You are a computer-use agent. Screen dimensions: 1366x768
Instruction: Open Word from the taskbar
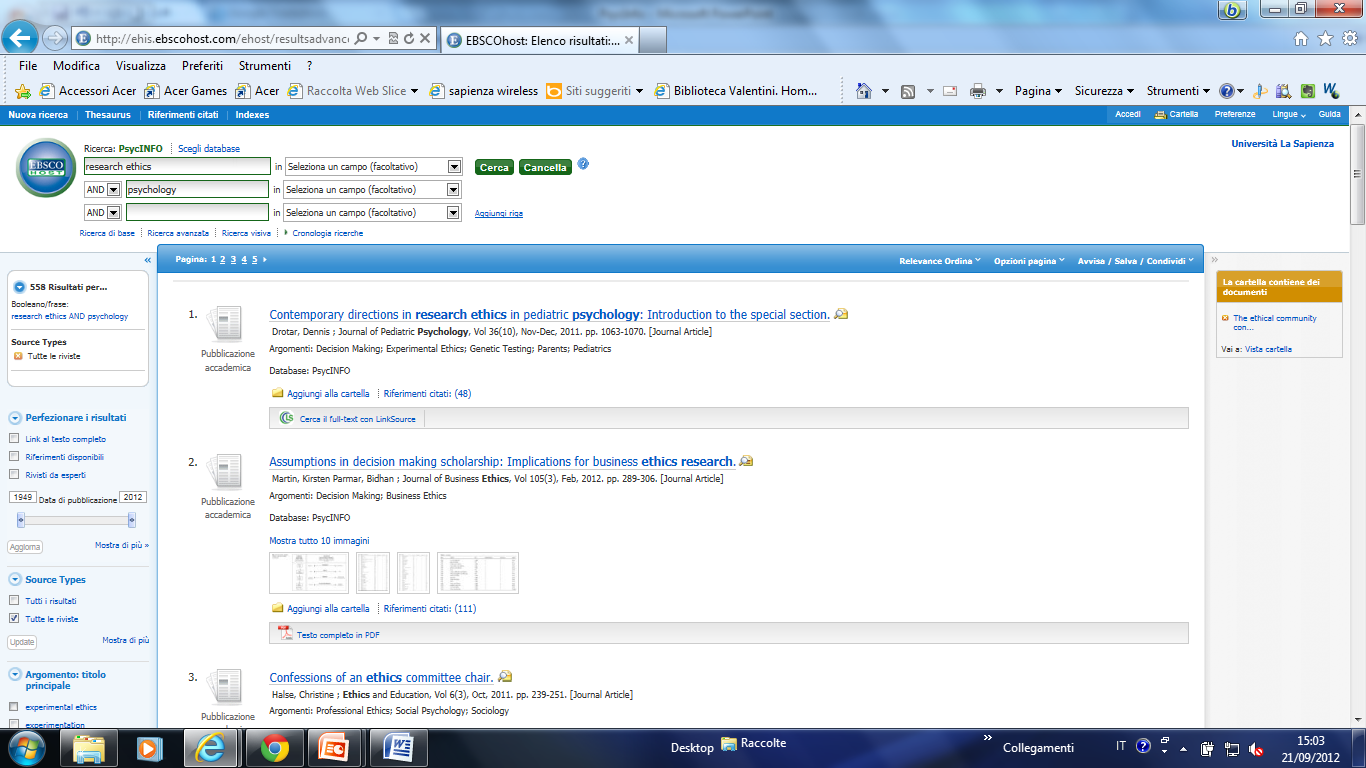point(398,747)
